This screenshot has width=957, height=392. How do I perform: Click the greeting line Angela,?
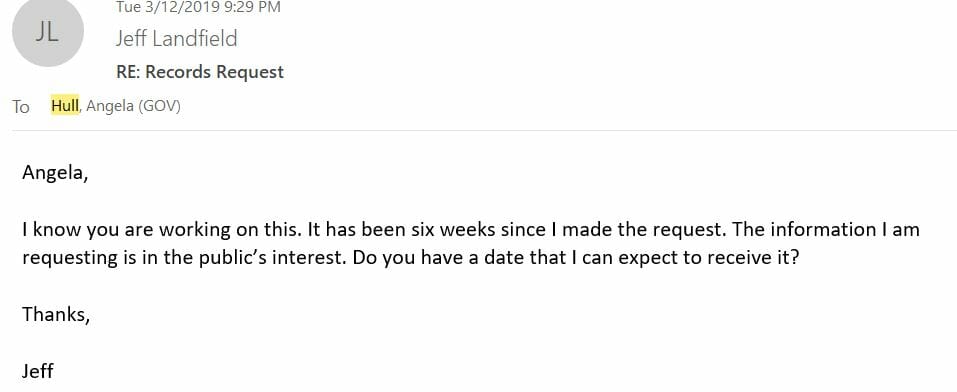pyautogui.click(x=55, y=173)
